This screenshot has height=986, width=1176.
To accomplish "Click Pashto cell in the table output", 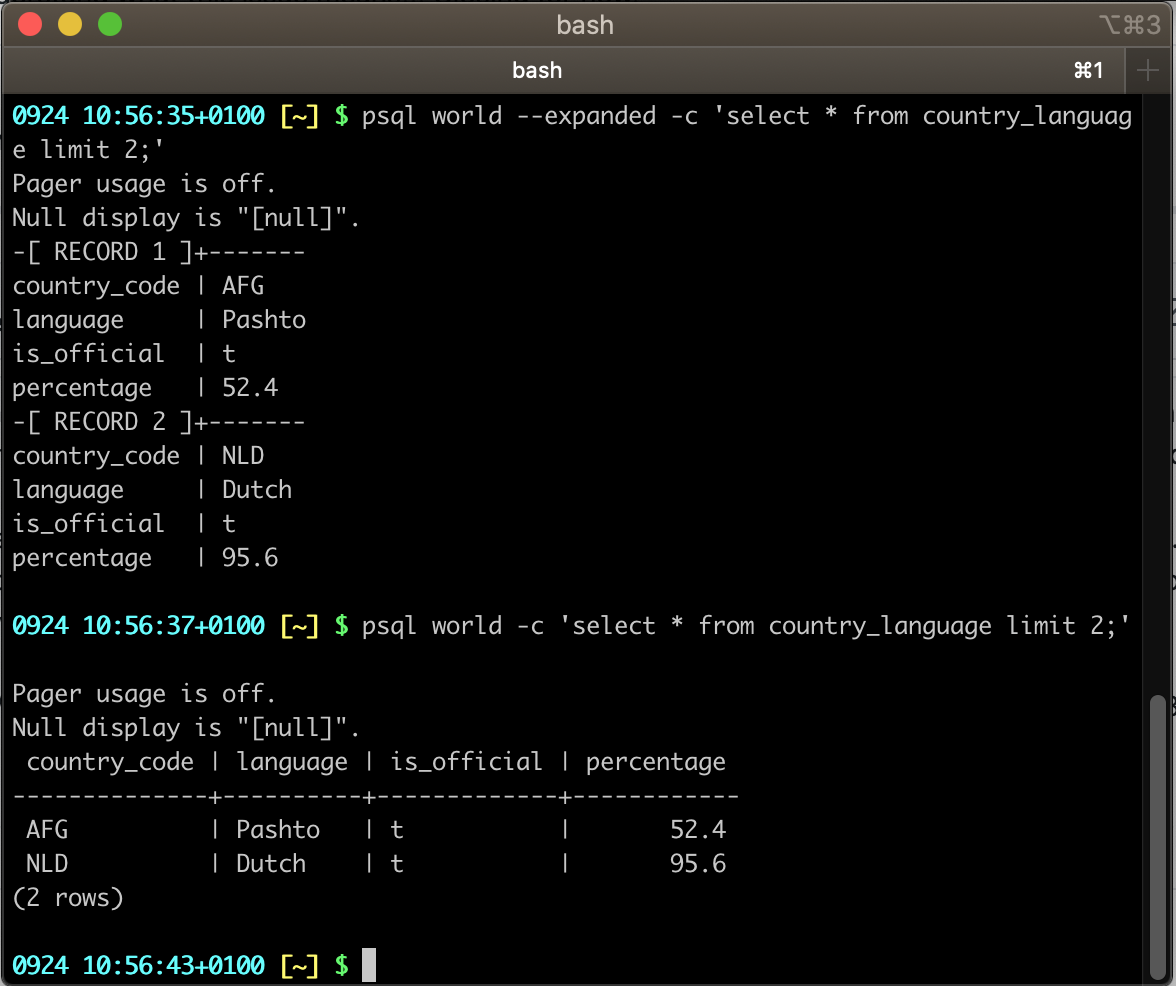I will [278, 830].
